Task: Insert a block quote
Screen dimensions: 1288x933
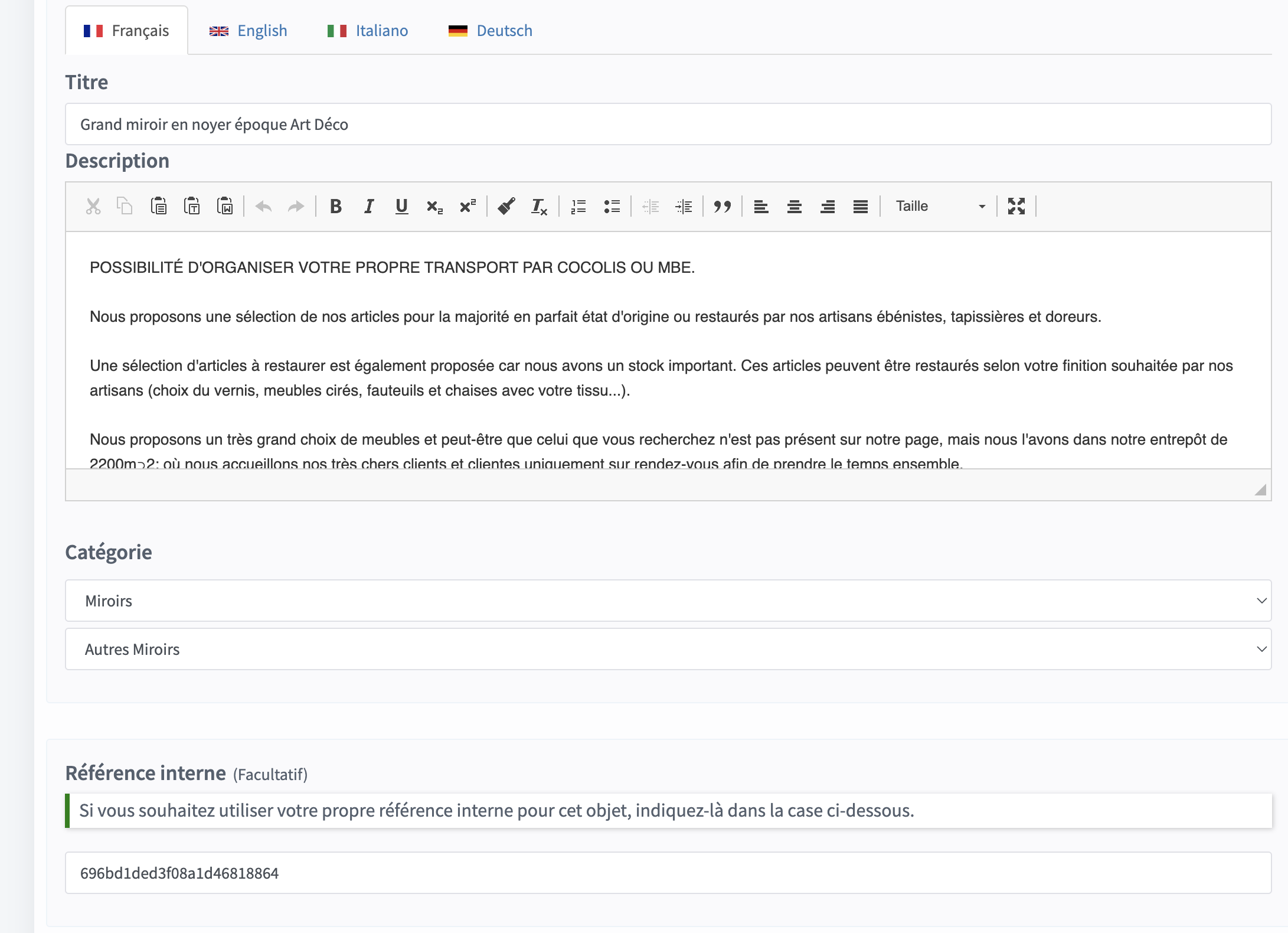Action: click(x=722, y=206)
